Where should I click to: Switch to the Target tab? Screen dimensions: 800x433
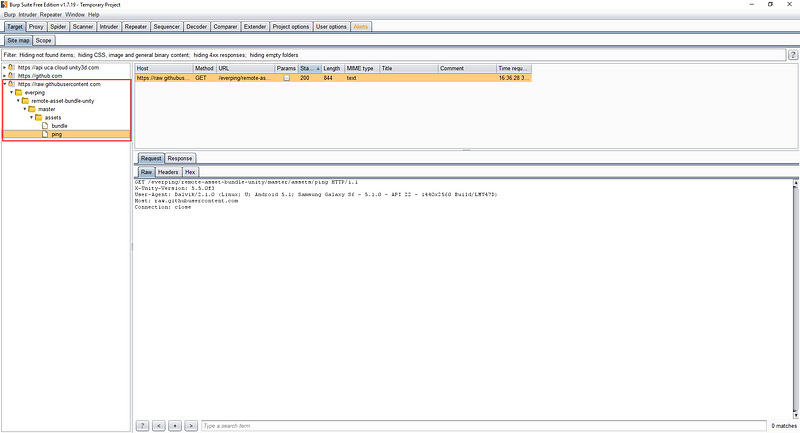(15, 27)
